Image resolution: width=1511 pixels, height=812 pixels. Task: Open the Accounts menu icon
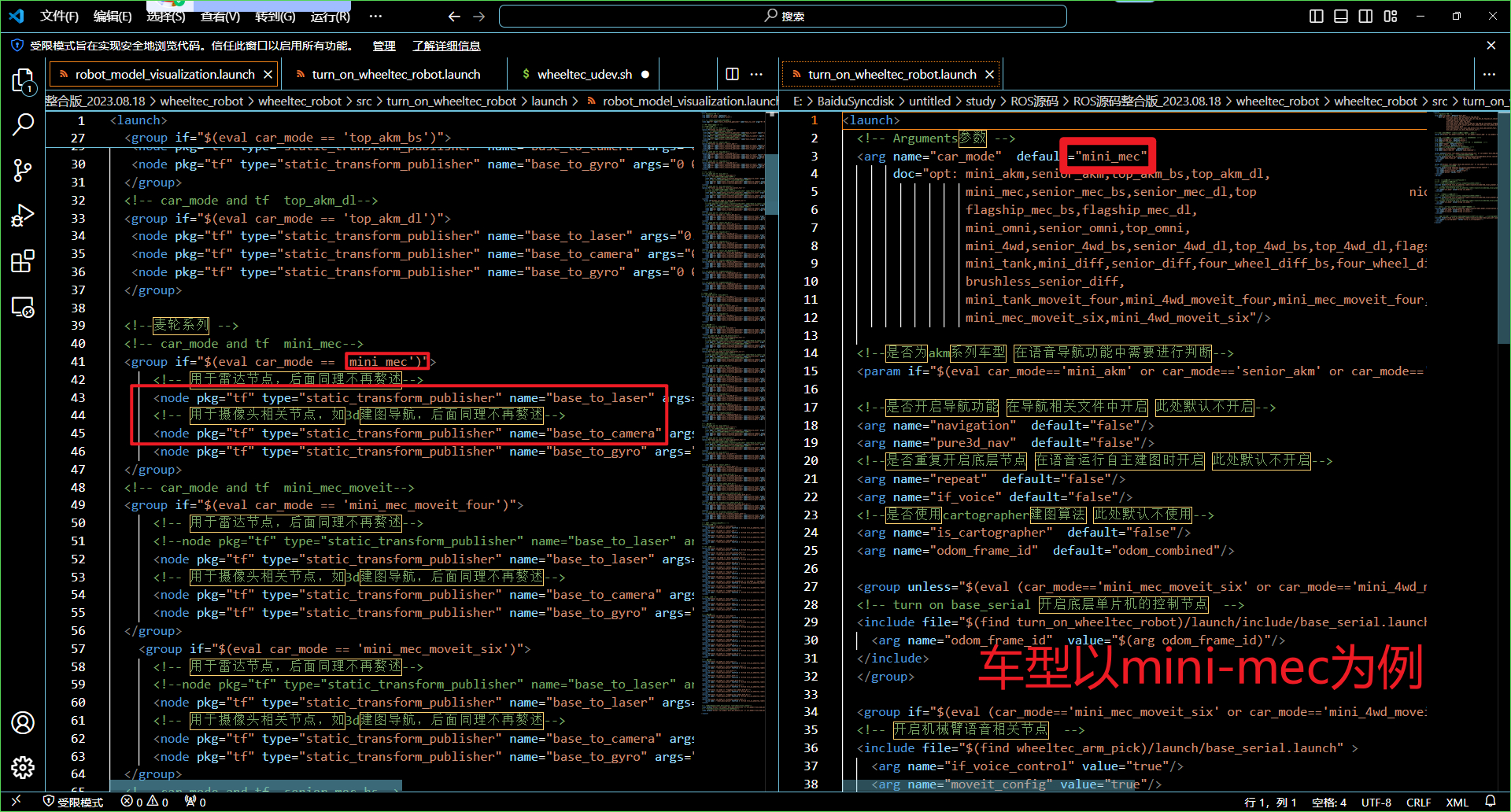pos(23,722)
